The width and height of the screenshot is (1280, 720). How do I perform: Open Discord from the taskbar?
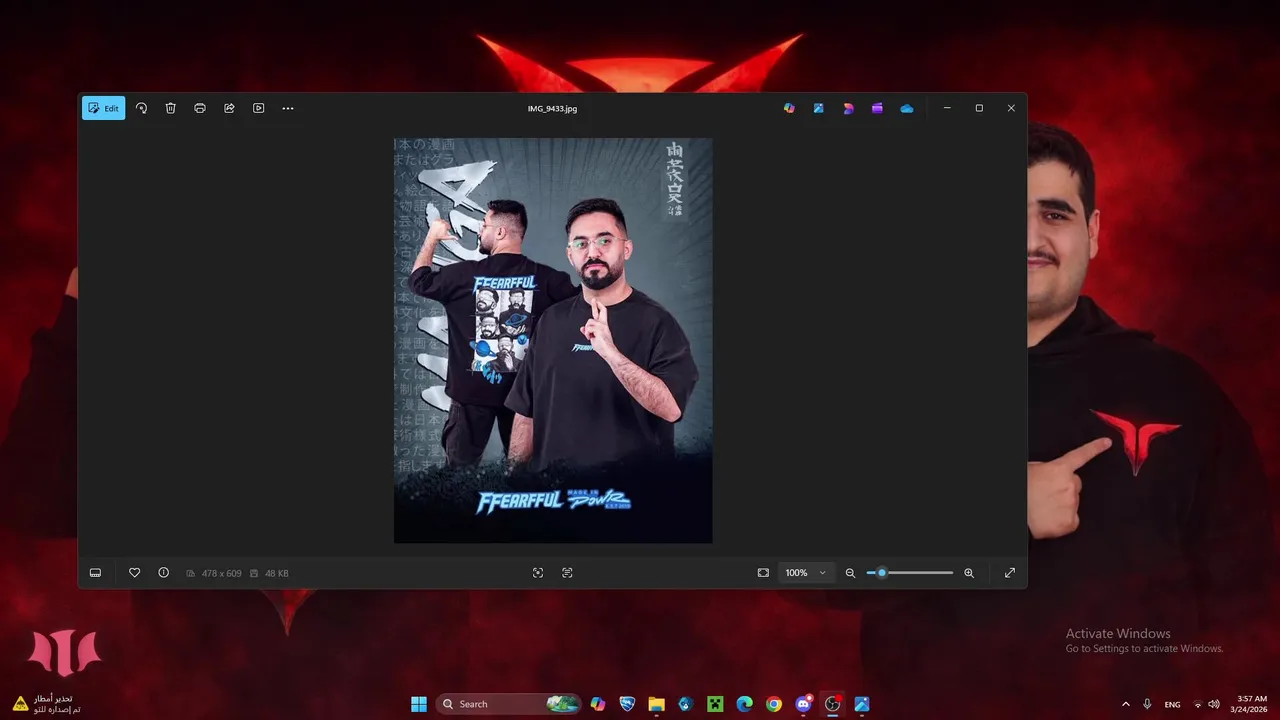pyautogui.click(x=803, y=704)
